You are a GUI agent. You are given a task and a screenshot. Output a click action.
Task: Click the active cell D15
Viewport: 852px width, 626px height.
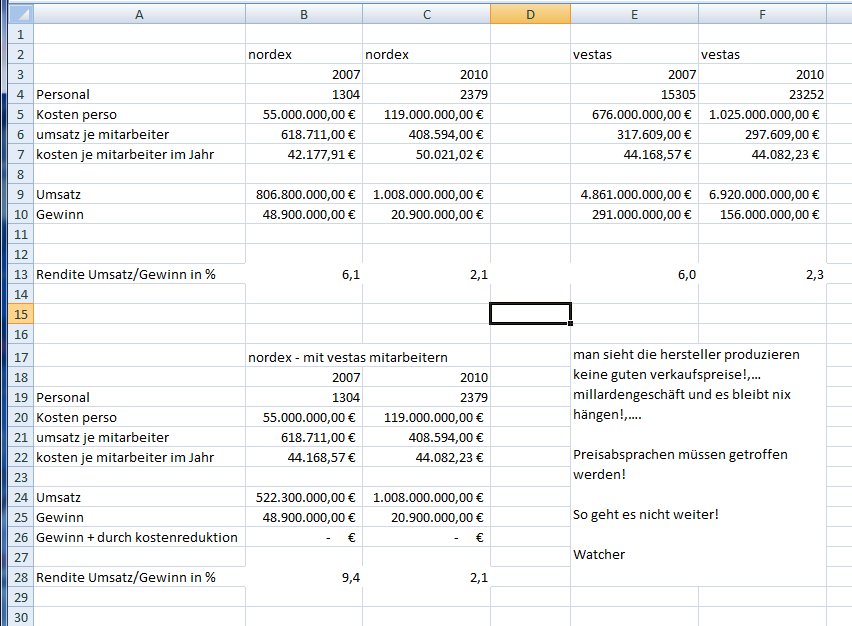[530, 314]
